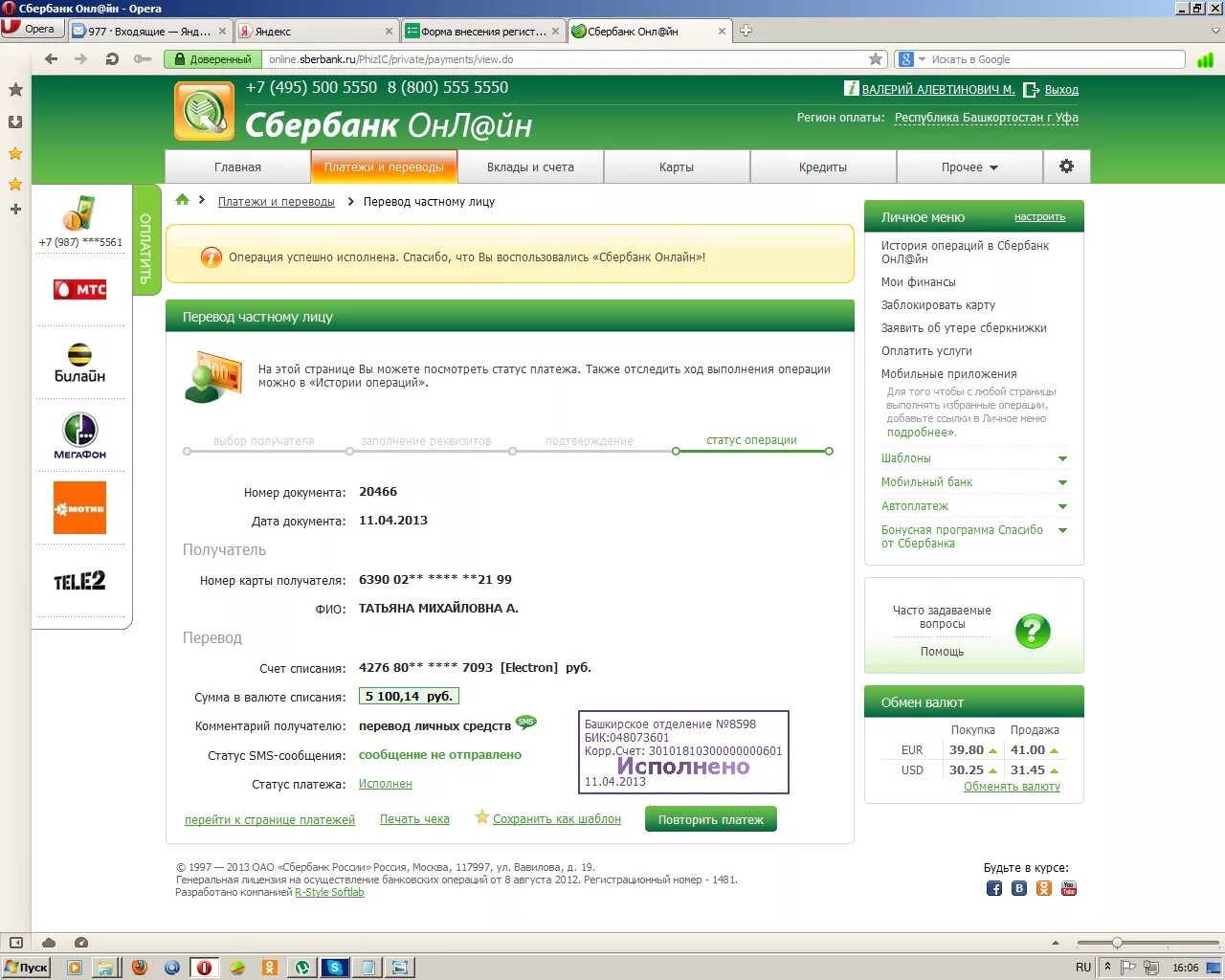
Task: Open the password manager key icon
Action: coord(143,59)
